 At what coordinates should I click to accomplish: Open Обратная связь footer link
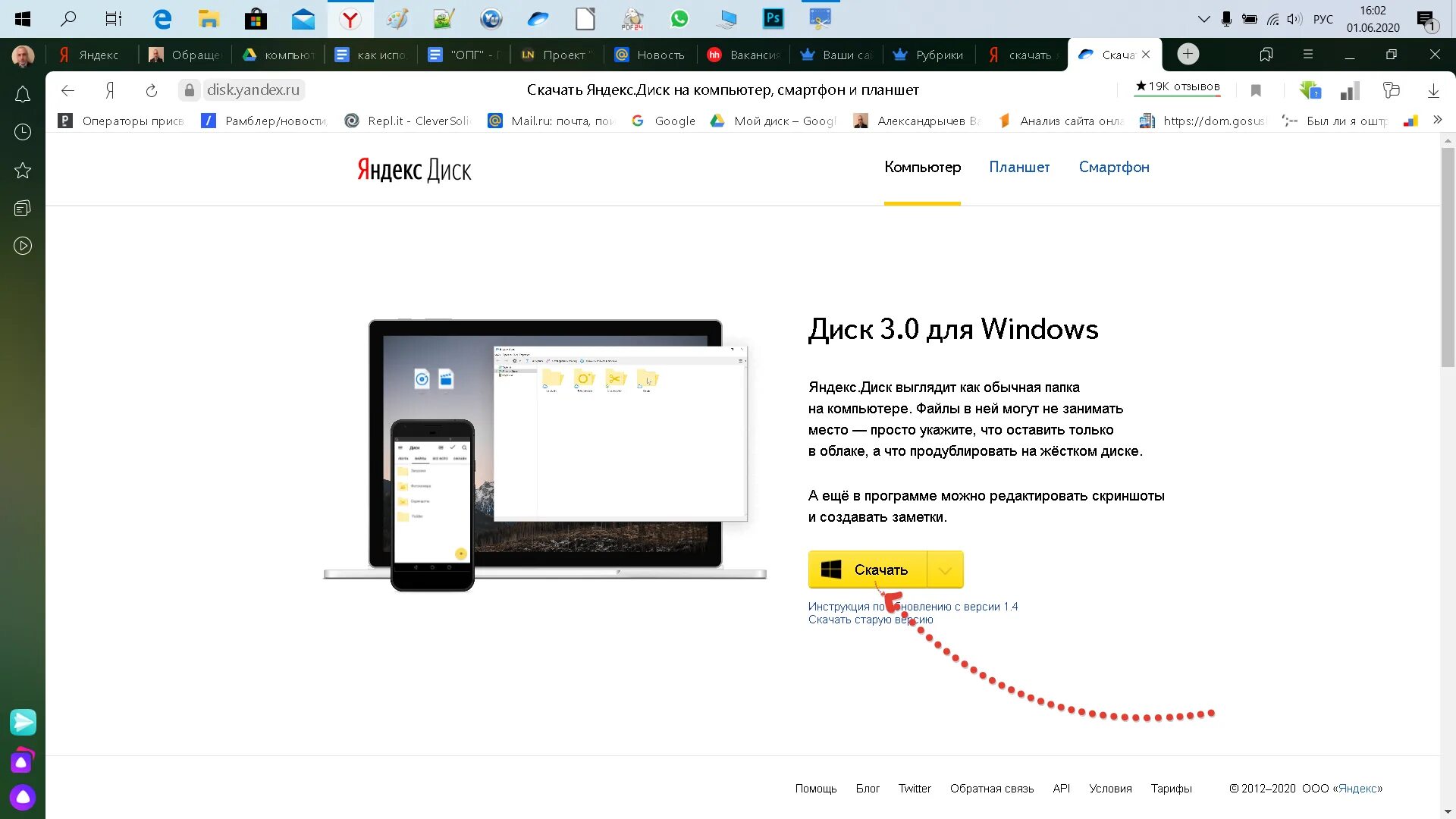[x=992, y=789]
